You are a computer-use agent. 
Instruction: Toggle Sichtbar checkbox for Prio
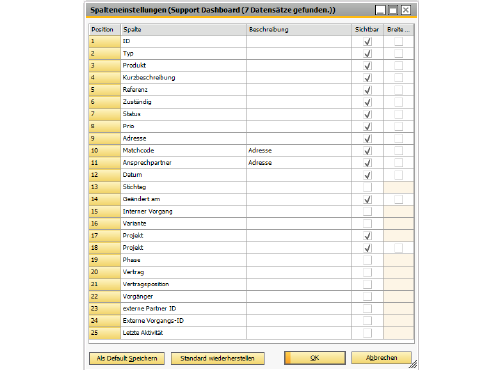(367, 126)
